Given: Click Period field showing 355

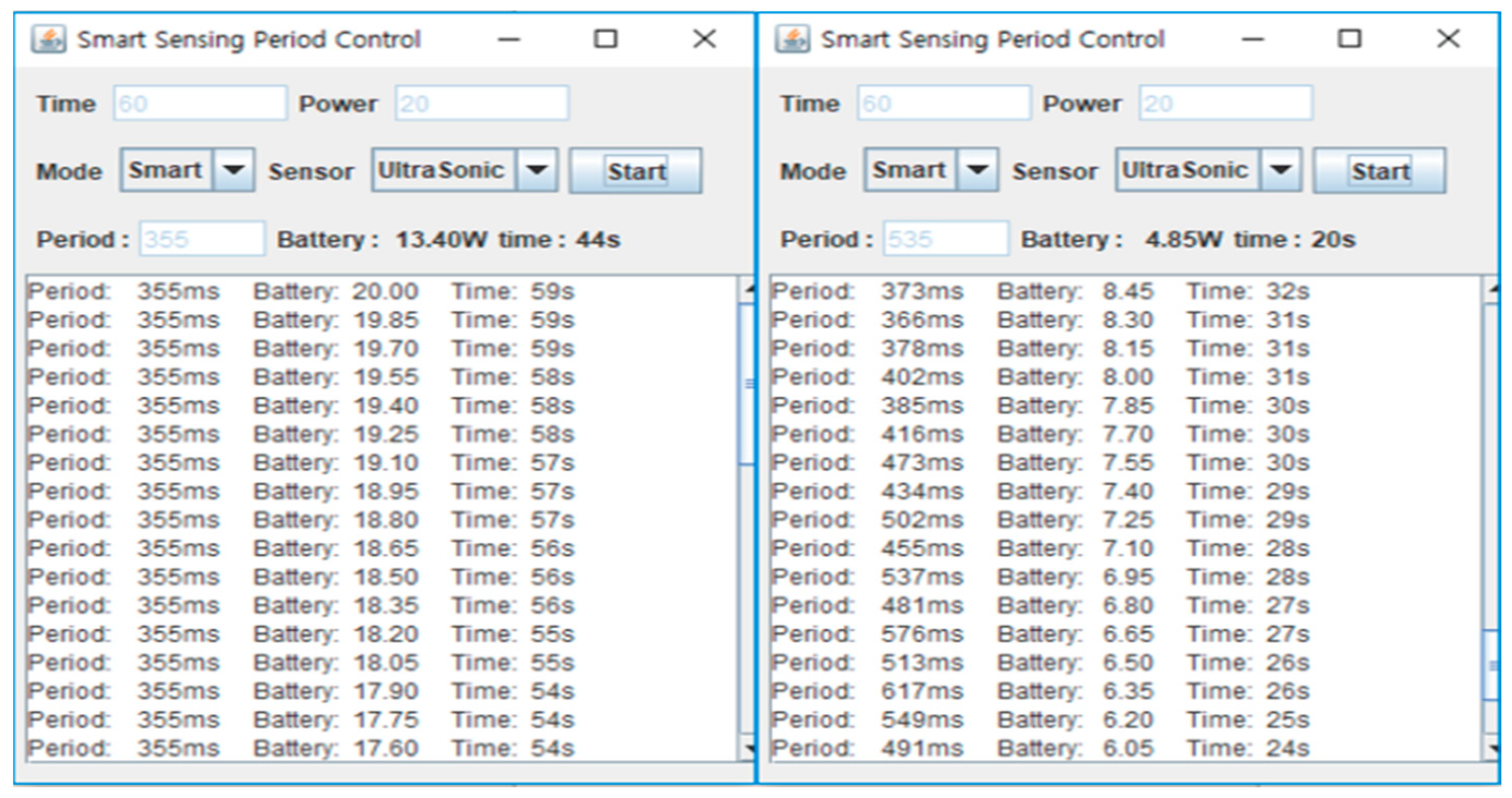Looking at the screenshot, I should (203, 239).
